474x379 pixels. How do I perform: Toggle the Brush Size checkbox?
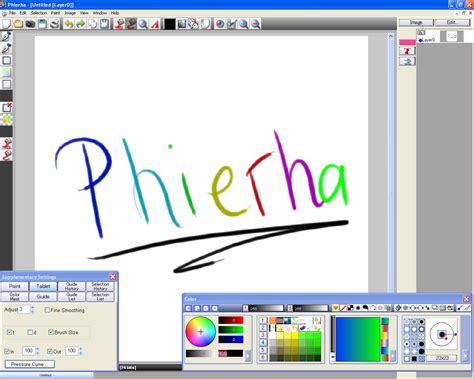[x=51, y=332]
